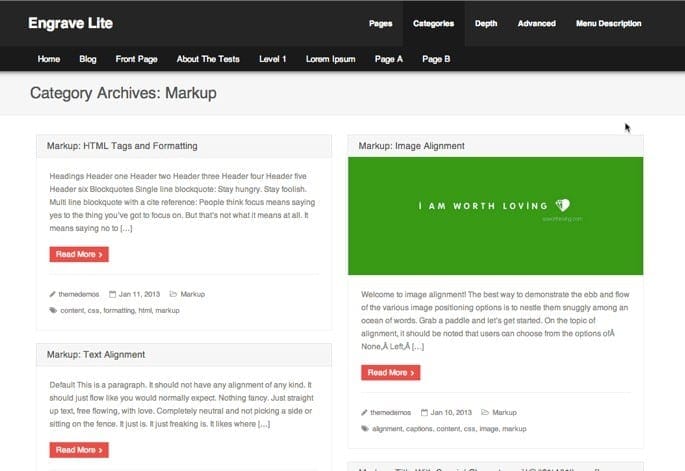
Task: Open the Pages top menu item
Action: point(381,24)
